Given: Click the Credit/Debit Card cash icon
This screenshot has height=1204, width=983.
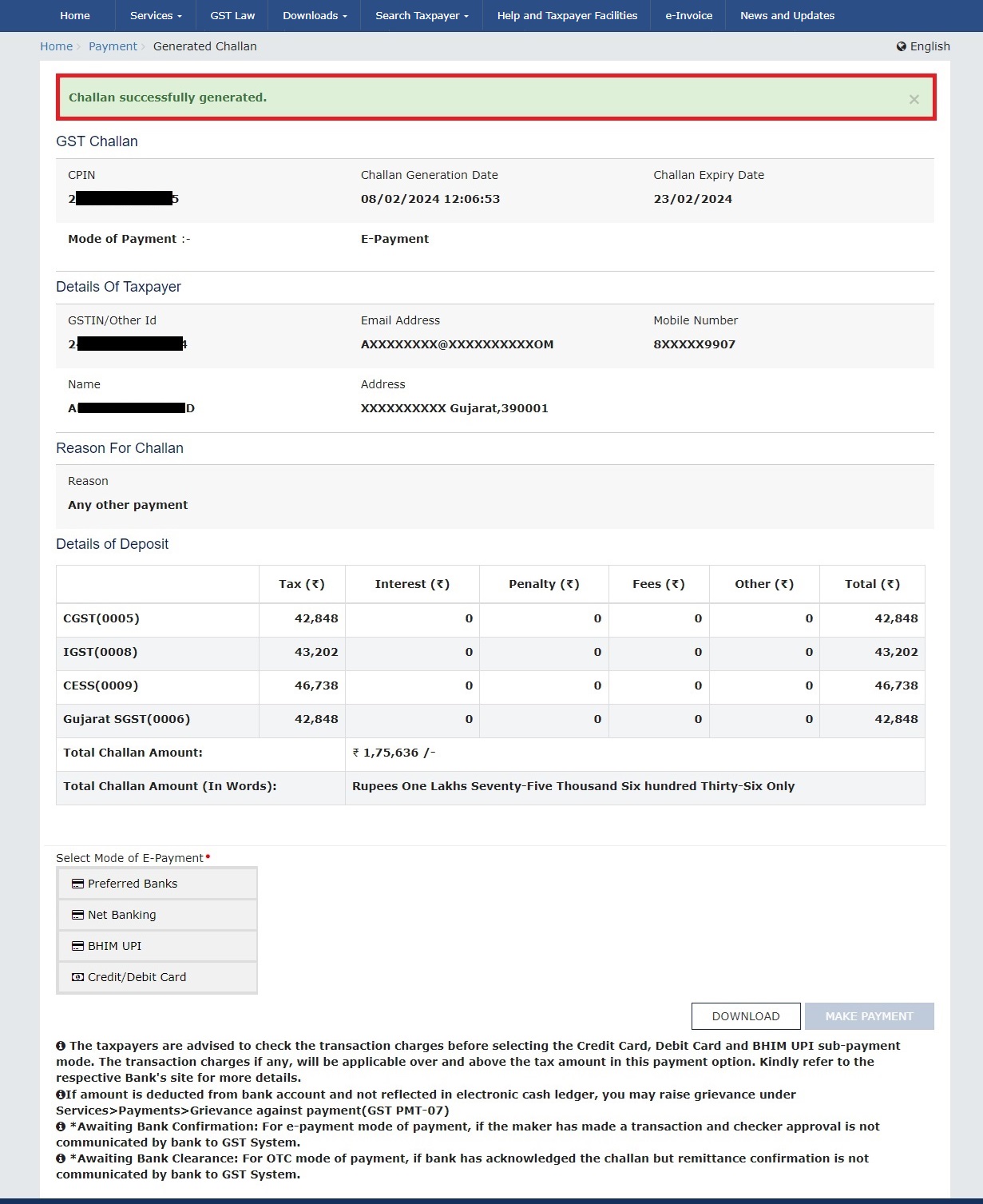Looking at the screenshot, I should [77, 977].
